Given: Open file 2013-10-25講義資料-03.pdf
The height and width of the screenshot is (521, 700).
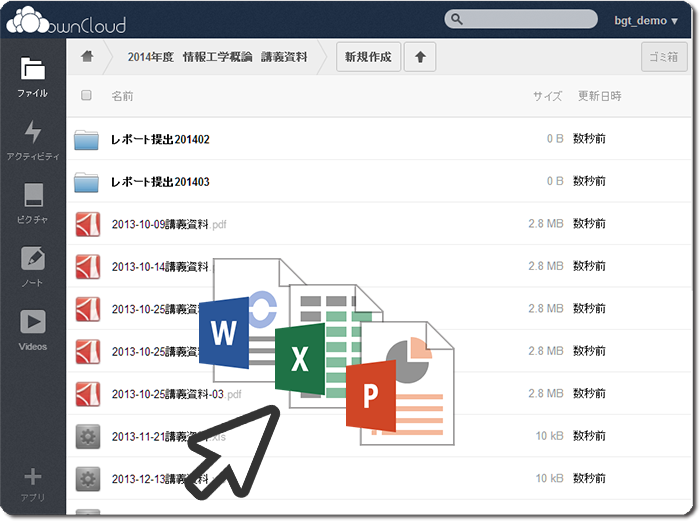Looking at the screenshot, I should (x=176, y=394).
